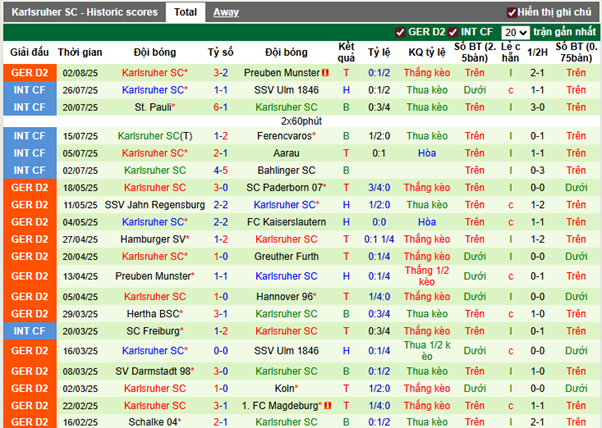Click FC Kaiserslautern team name
The height and width of the screenshot is (428, 602).
pyautogui.click(x=286, y=222)
